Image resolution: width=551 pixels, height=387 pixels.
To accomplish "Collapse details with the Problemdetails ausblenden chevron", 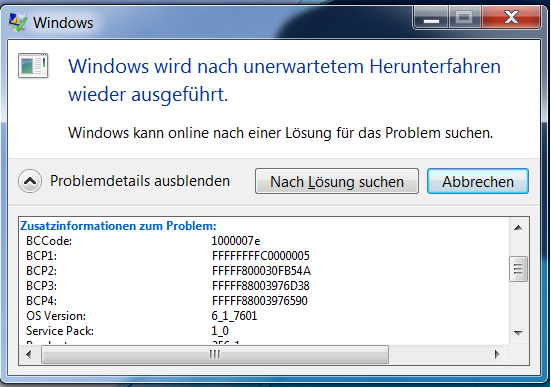I will click(30, 181).
